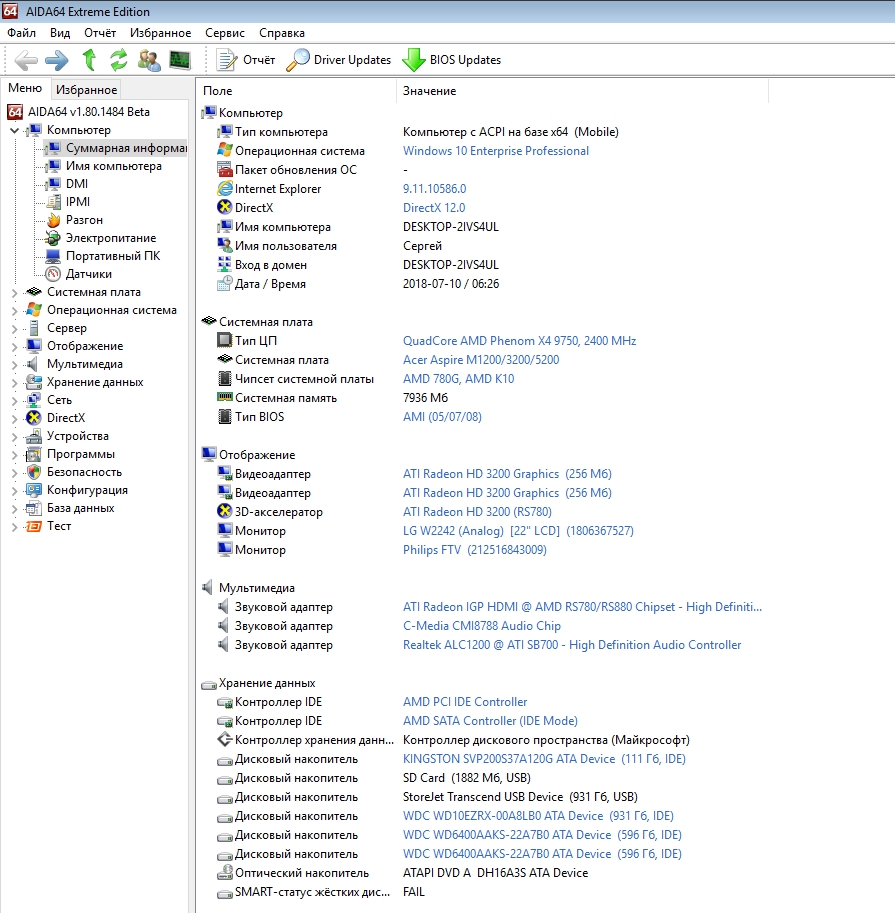Open Driver Updates
The width and height of the screenshot is (895, 913).
coord(339,60)
